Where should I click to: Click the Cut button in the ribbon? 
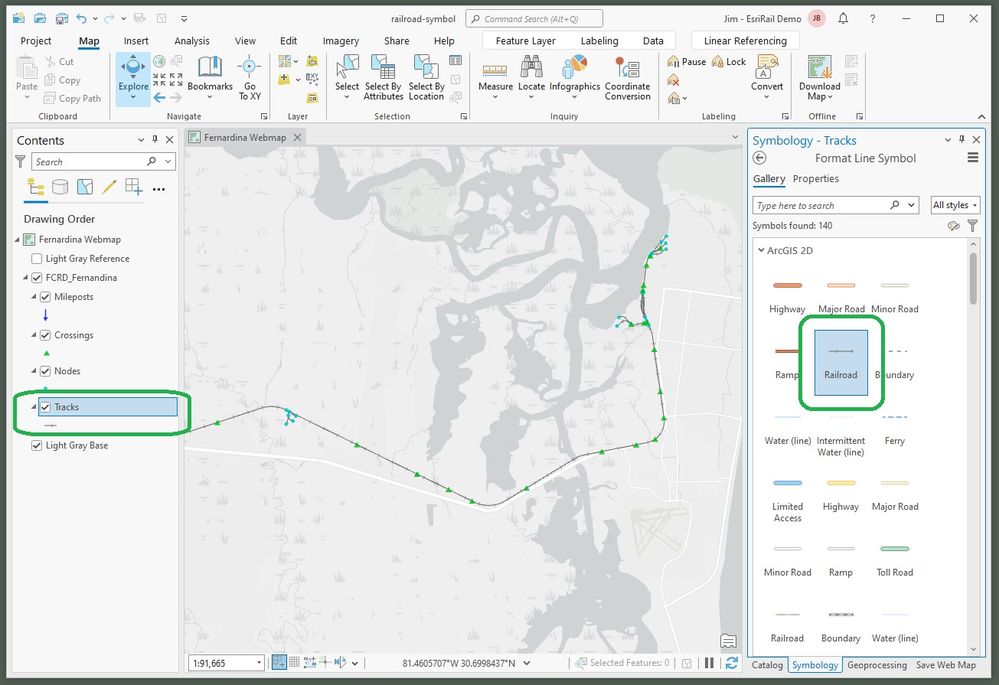(59, 62)
